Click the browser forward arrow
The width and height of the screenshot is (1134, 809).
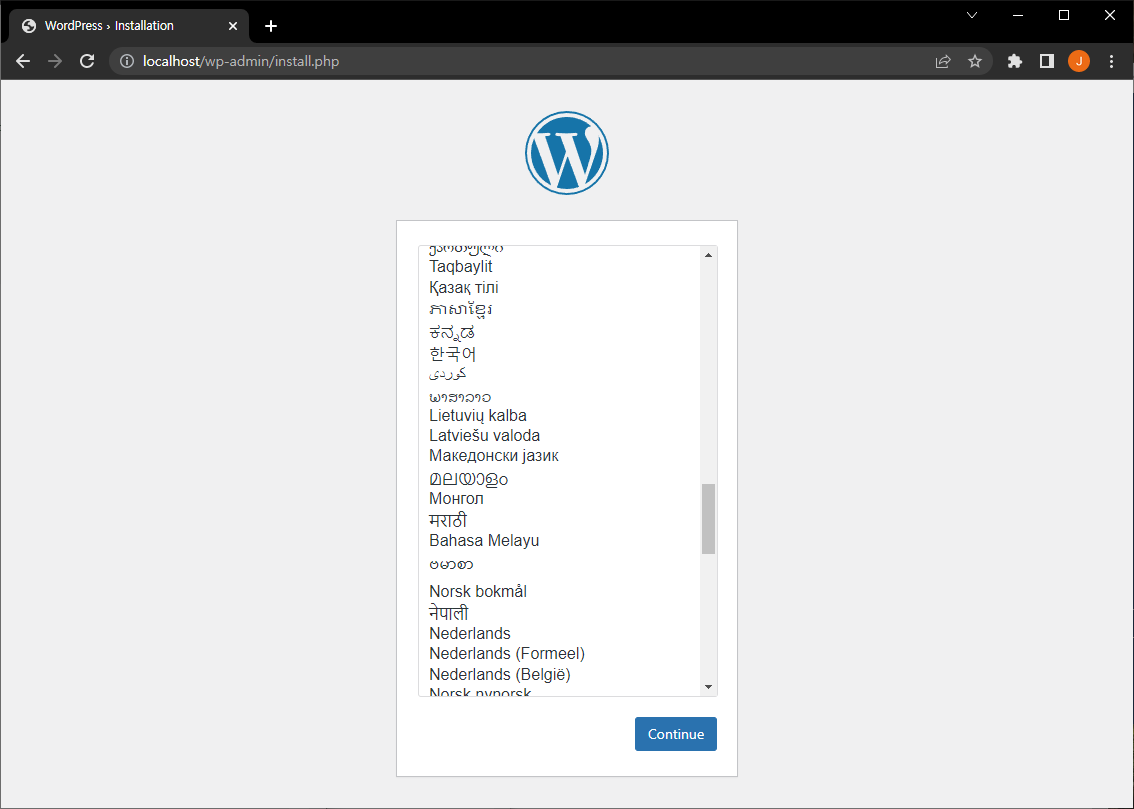pos(55,61)
